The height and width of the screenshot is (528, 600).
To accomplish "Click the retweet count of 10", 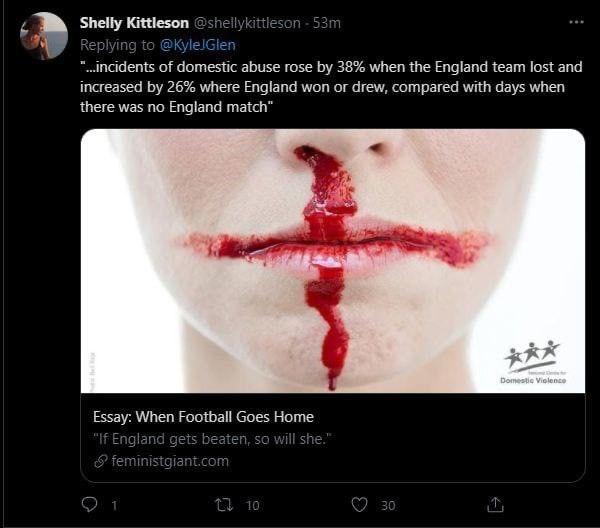I will 253,506.
